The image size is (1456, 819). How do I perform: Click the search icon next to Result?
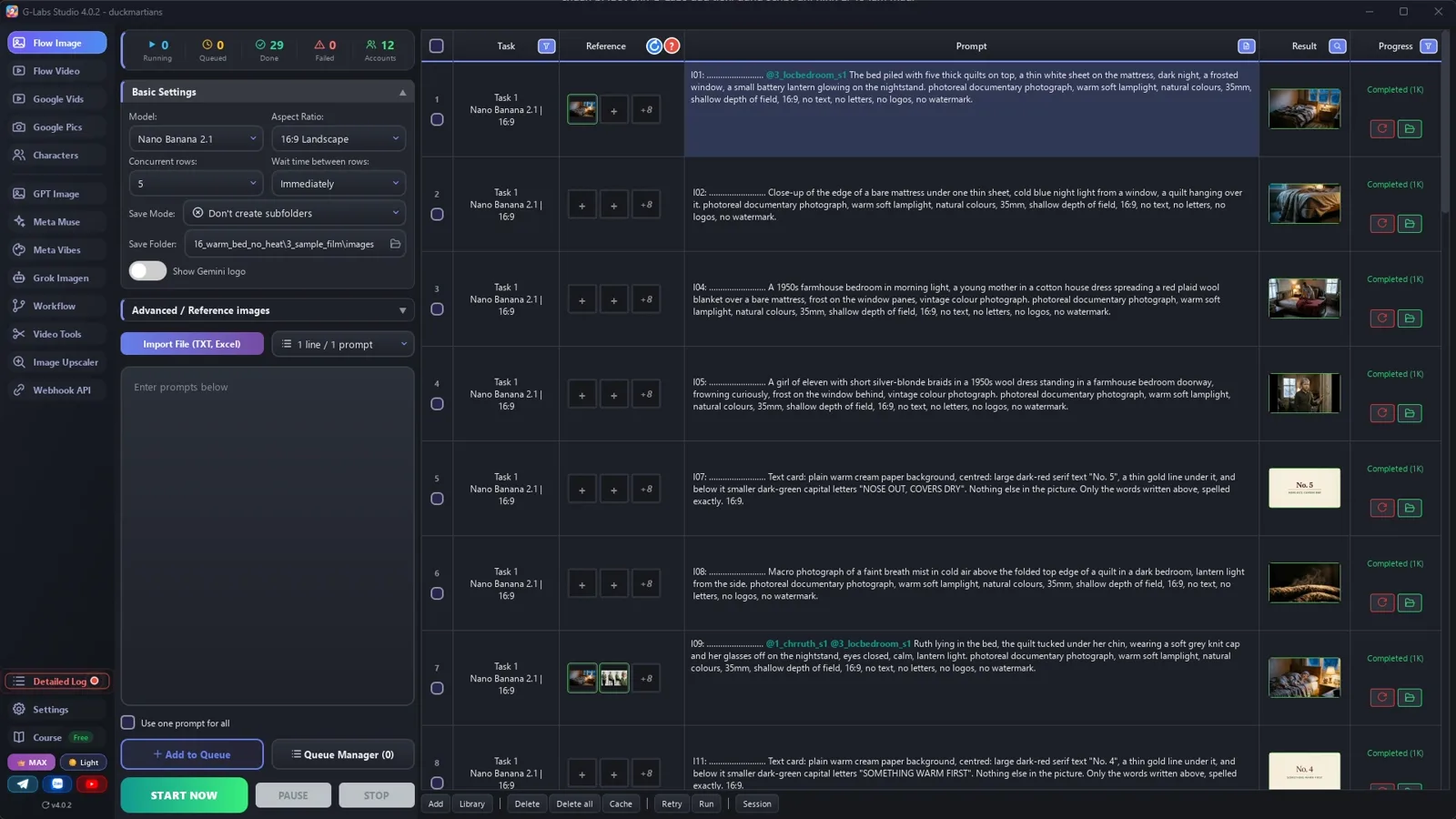pyautogui.click(x=1337, y=46)
